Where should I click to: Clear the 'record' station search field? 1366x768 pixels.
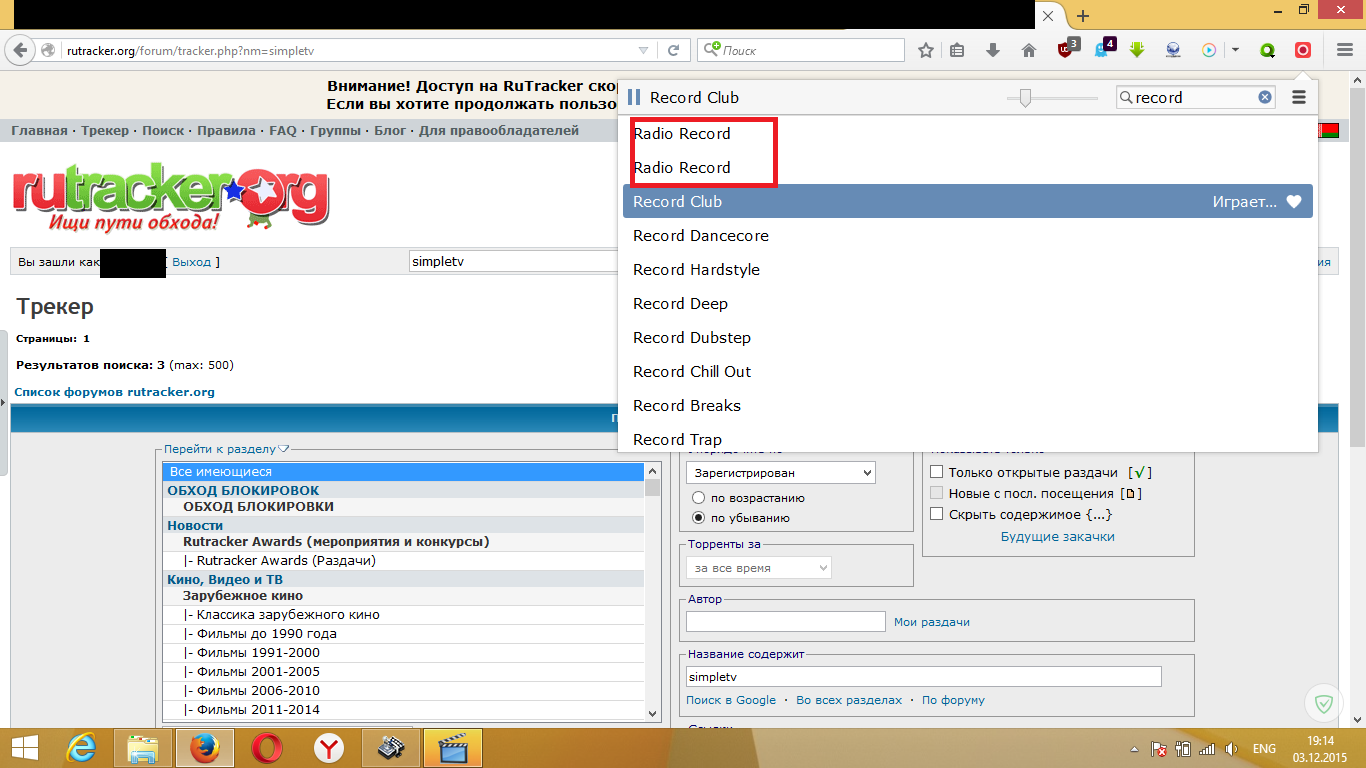point(1265,97)
